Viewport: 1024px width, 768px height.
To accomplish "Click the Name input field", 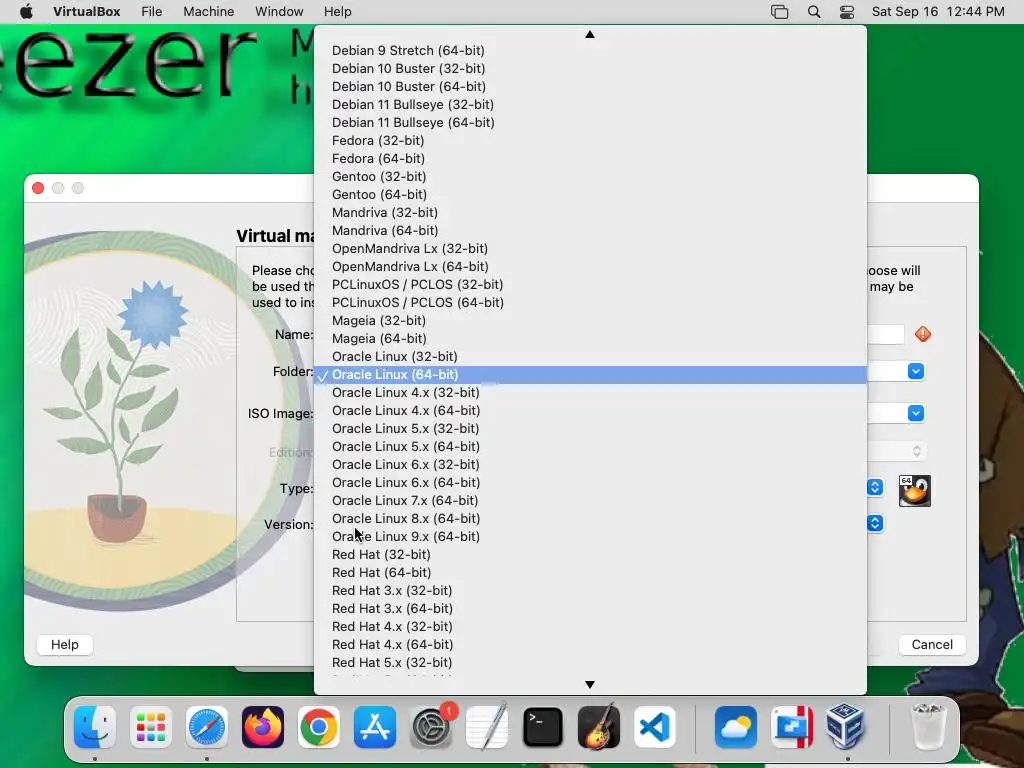I will [886, 334].
